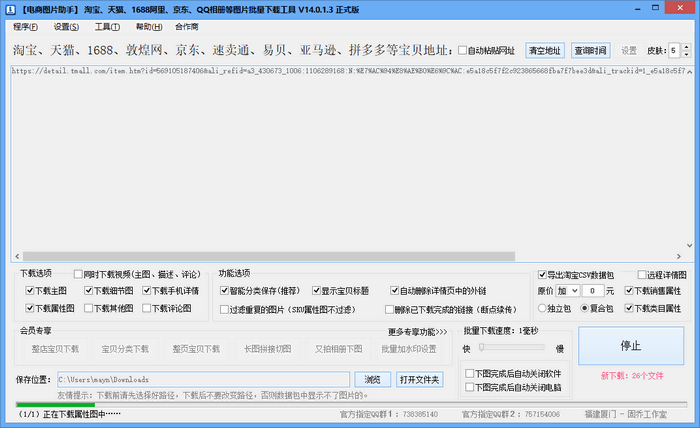Screen dimensions: 700x428
Task: Click the 原价 amount input field
Action: pyautogui.click(x=593, y=291)
